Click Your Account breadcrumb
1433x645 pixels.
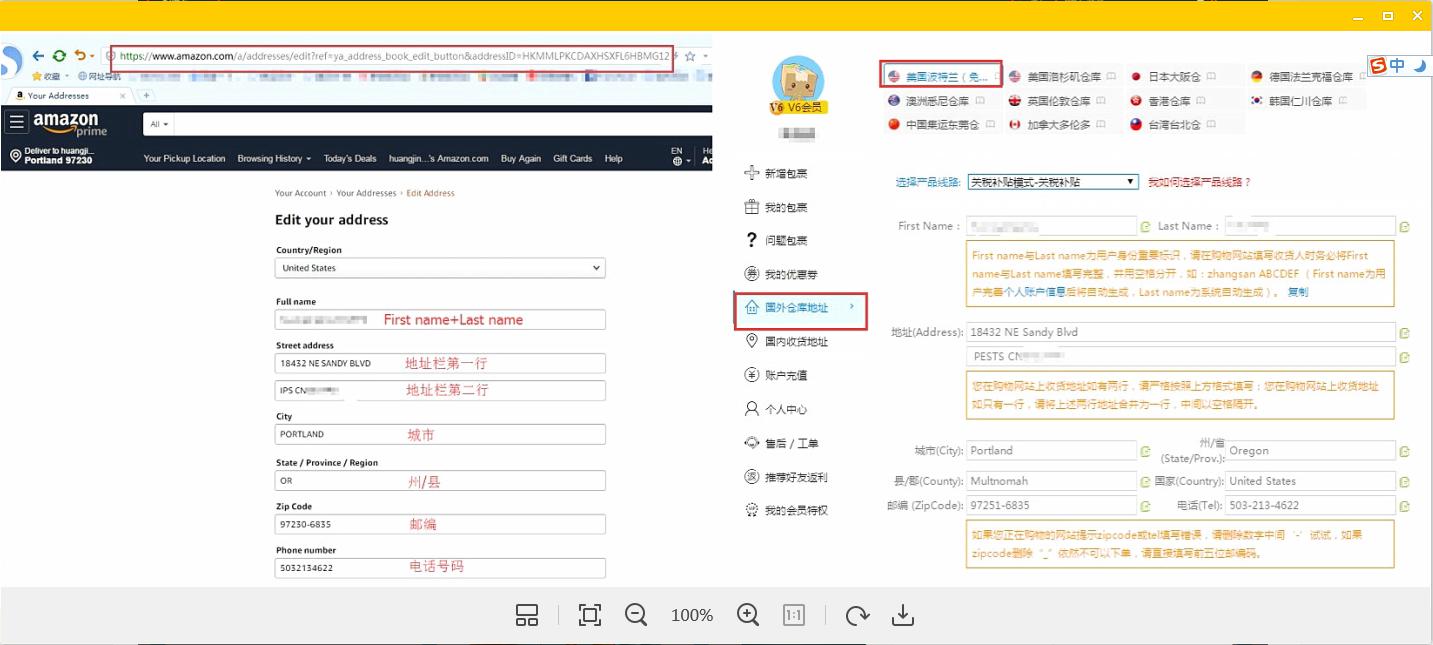coord(301,193)
